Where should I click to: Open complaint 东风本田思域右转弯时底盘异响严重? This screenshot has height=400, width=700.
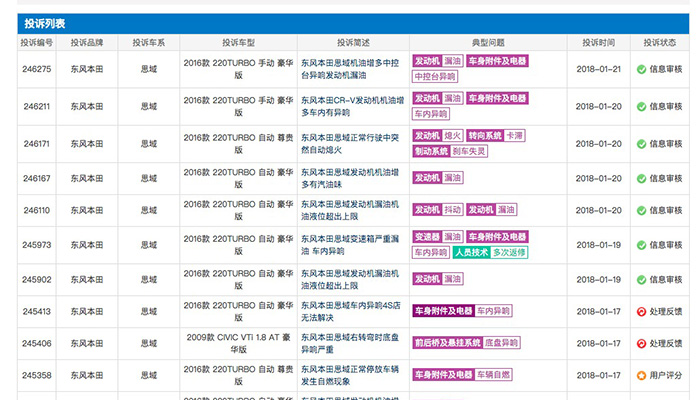[x=350, y=344]
